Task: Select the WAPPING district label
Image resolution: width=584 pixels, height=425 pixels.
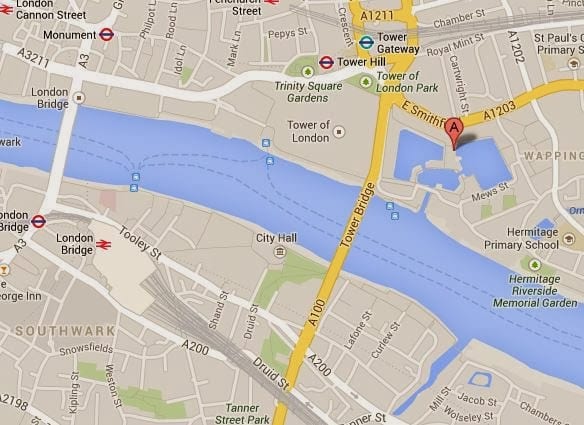Action: [554, 156]
